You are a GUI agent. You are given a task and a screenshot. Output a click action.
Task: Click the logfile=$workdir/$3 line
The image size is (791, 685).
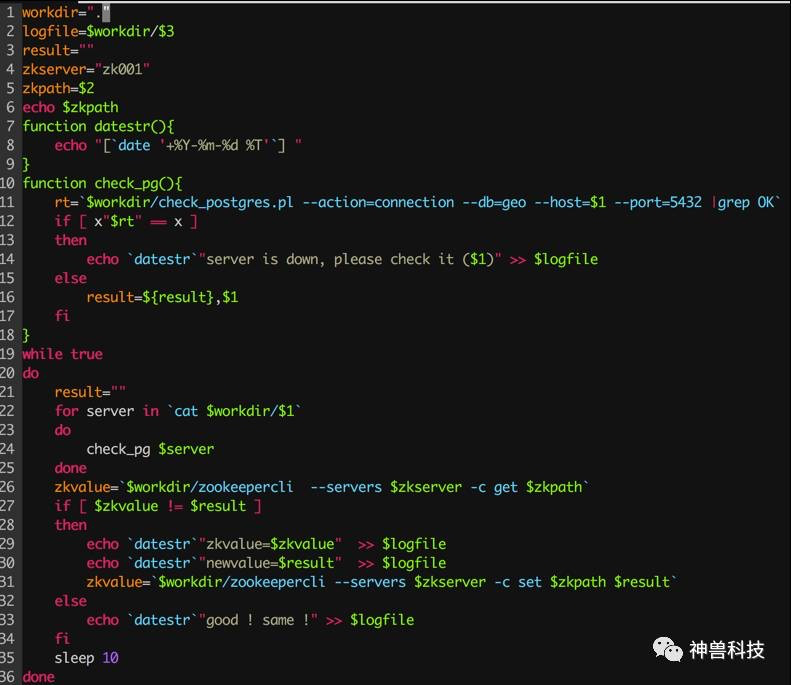98,31
